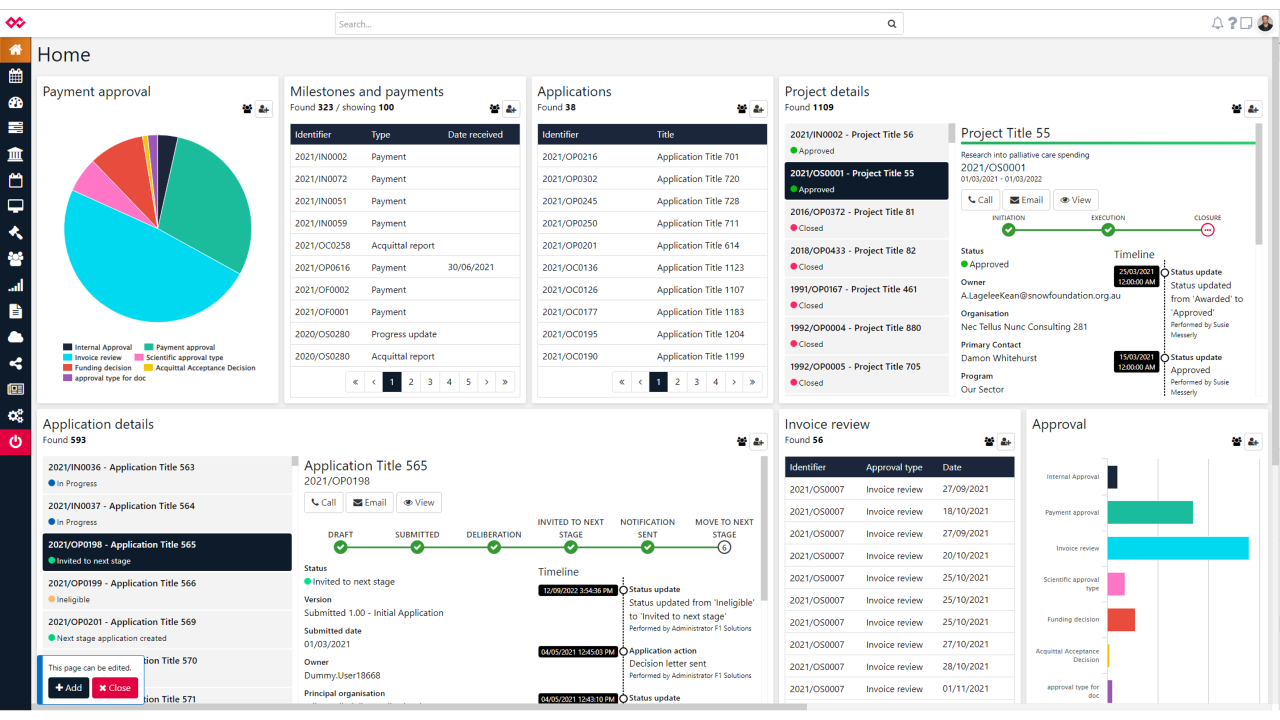Select 2016/OP0372 - Project Title 81 item
Screen dimensions: 1280x720
click(866, 219)
